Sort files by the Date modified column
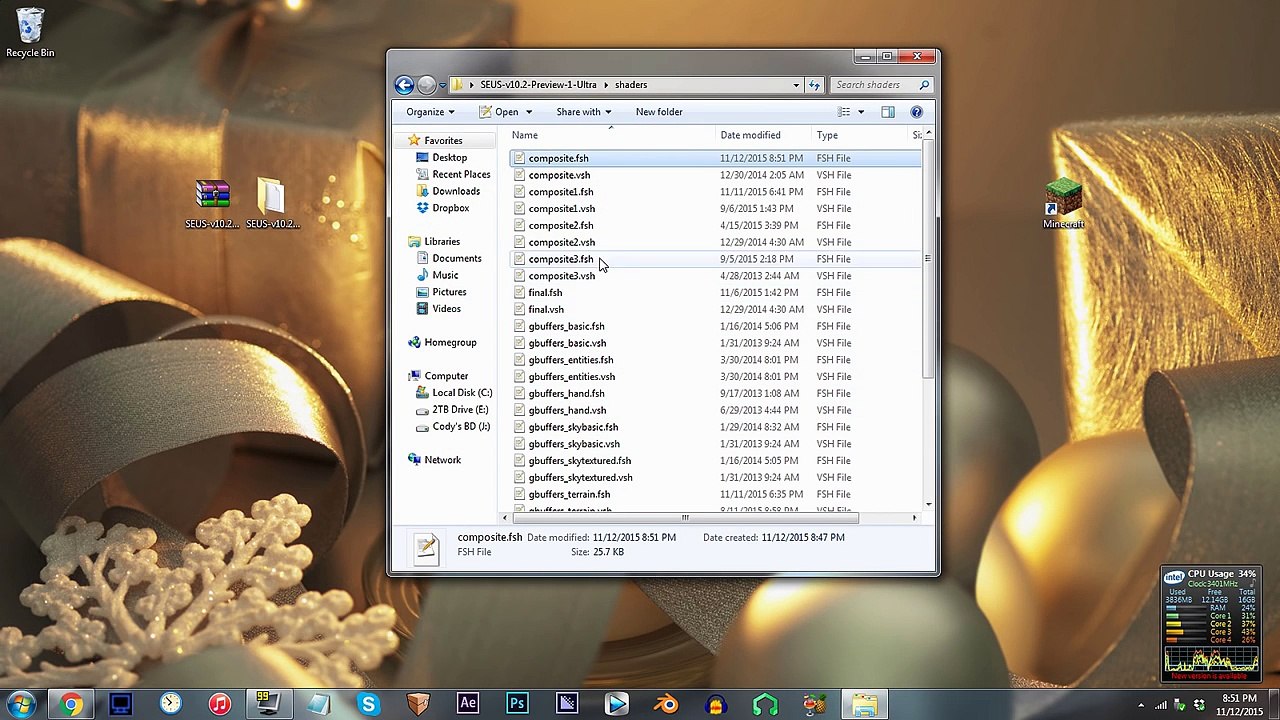Image resolution: width=1280 pixels, height=720 pixels. coord(750,135)
